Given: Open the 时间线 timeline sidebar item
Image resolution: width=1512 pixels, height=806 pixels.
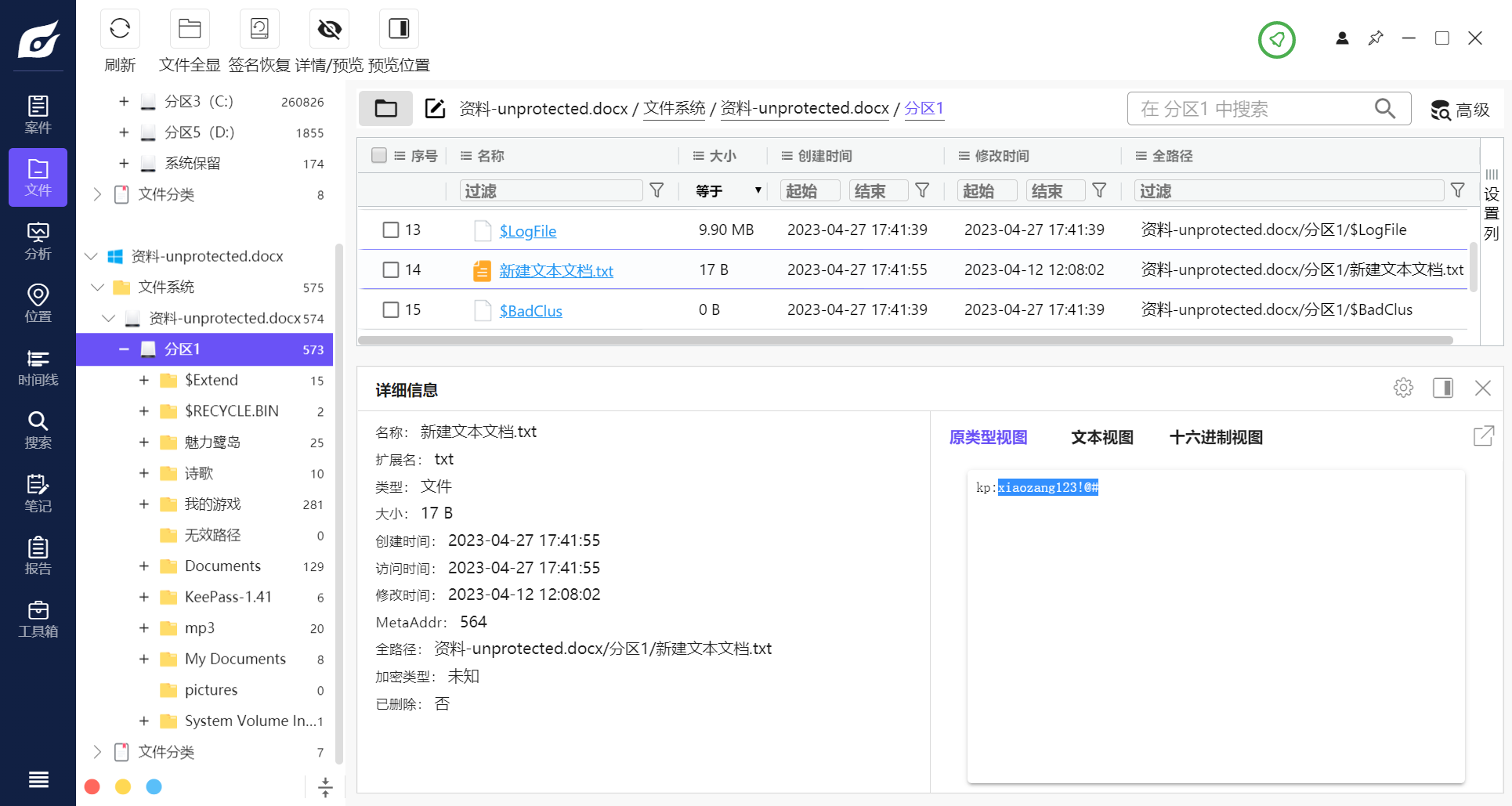Looking at the screenshot, I should [x=38, y=367].
